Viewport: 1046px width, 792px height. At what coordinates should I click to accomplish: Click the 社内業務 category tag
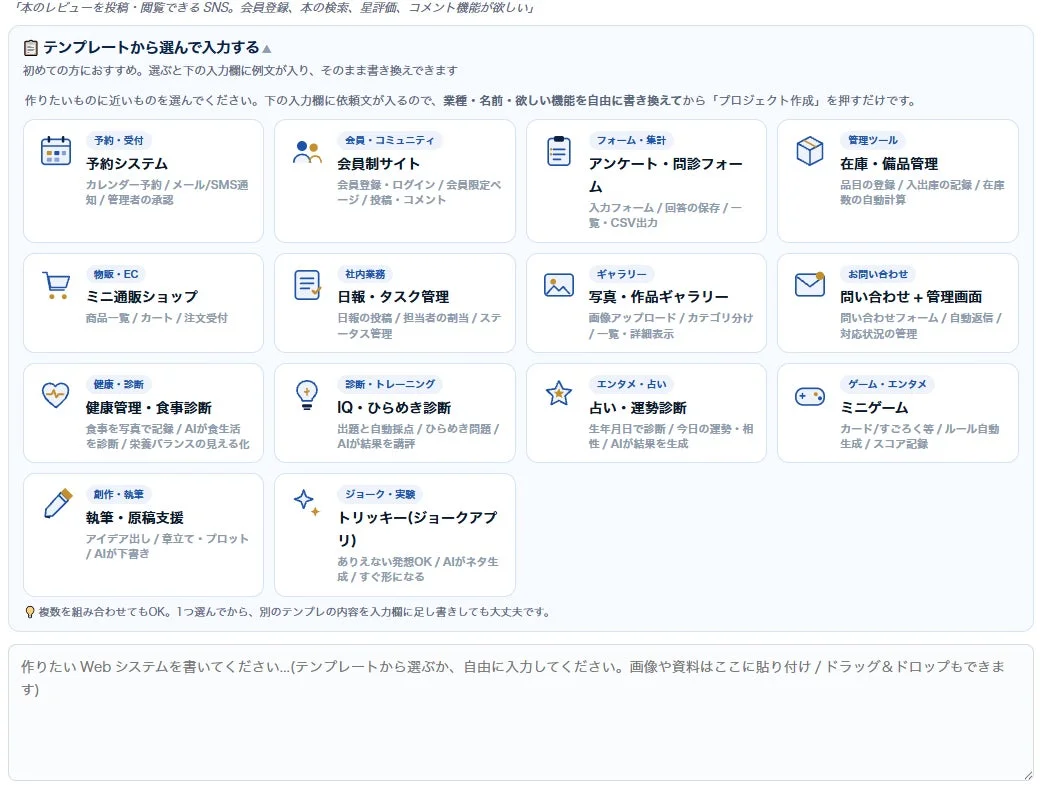coord(365,274)
